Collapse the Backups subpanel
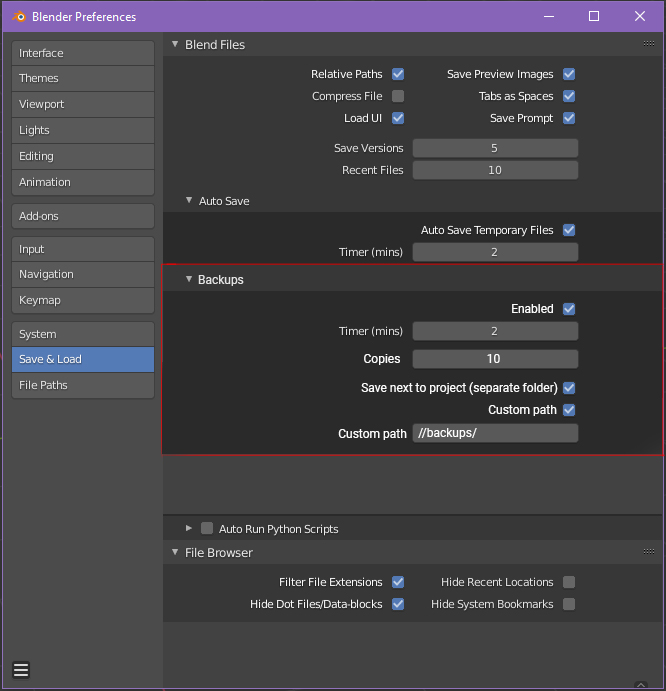 pos(189,279)
